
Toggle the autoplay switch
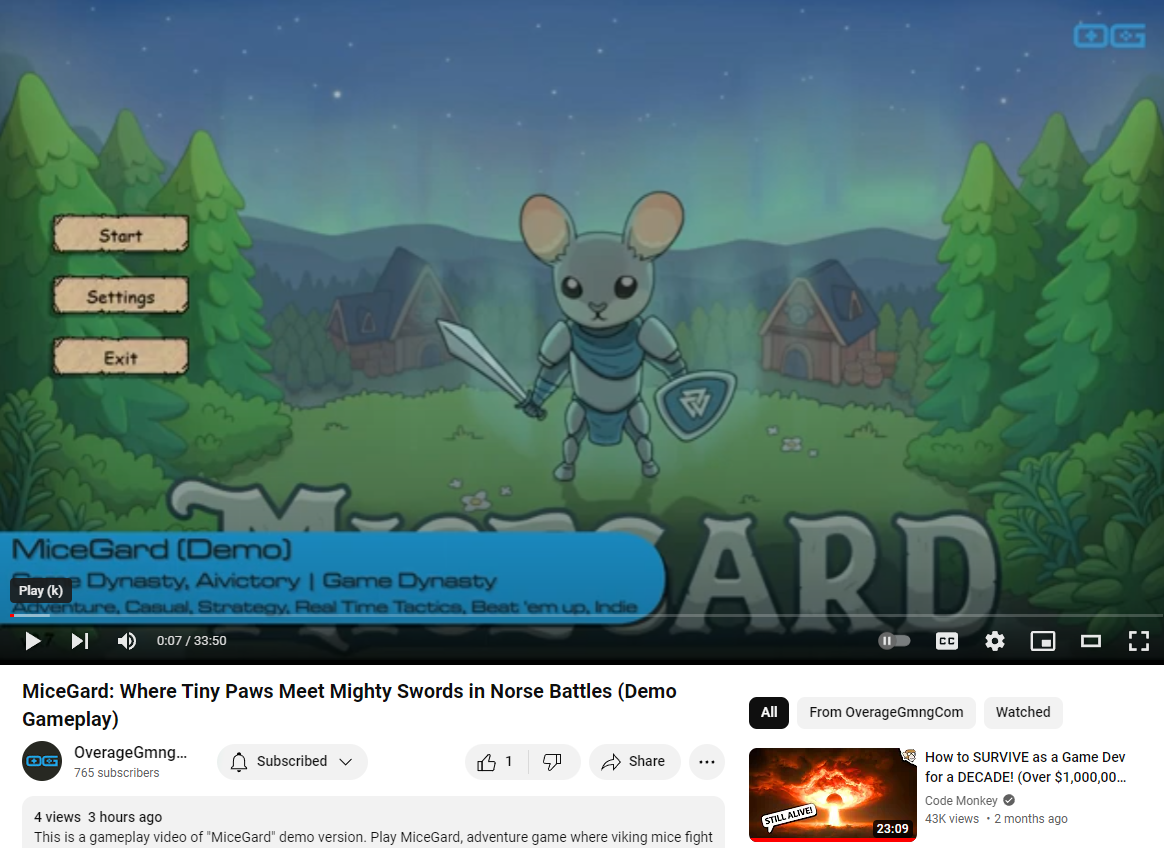click(894, 641)
